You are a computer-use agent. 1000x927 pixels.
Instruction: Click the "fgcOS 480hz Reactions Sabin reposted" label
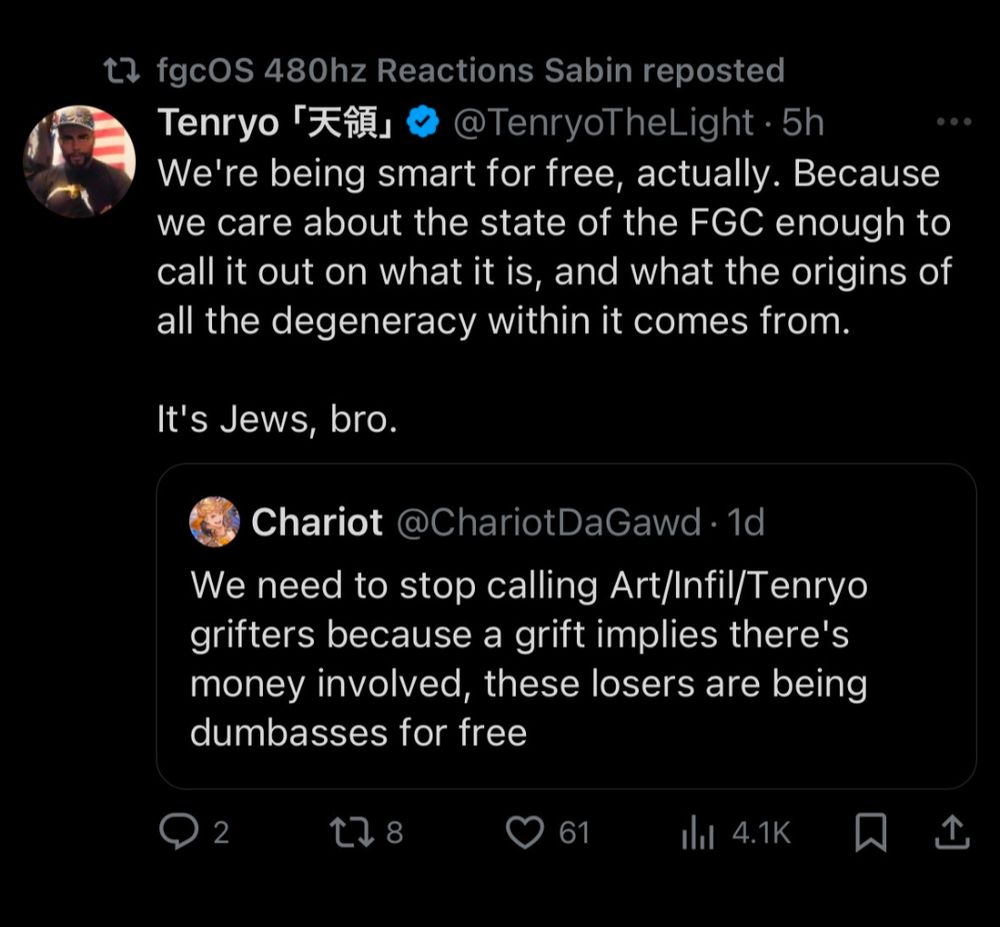pyautogui.click(x=470, y=70)
